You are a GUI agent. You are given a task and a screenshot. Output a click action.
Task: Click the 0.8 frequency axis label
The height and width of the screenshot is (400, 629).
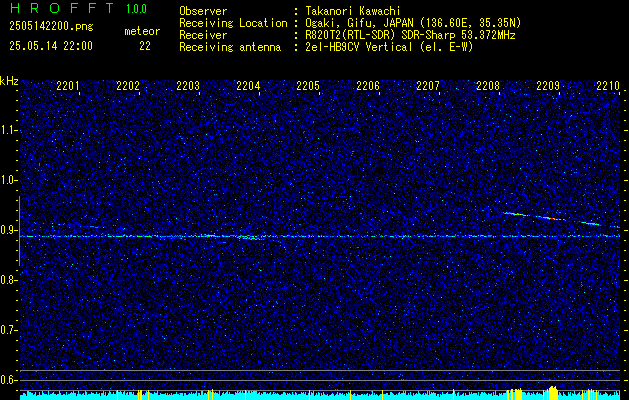tap(8, 280)
